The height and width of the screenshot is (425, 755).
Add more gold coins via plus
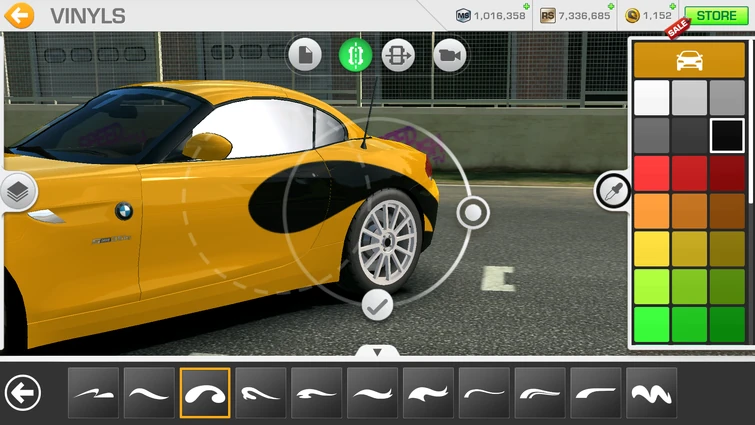point(673,6)
